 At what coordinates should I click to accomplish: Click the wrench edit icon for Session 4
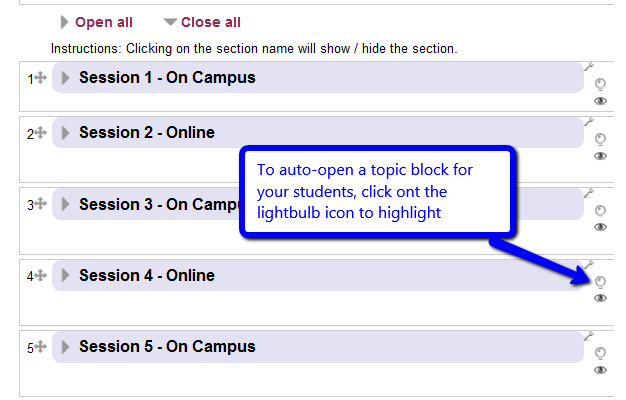coord(589,265)
